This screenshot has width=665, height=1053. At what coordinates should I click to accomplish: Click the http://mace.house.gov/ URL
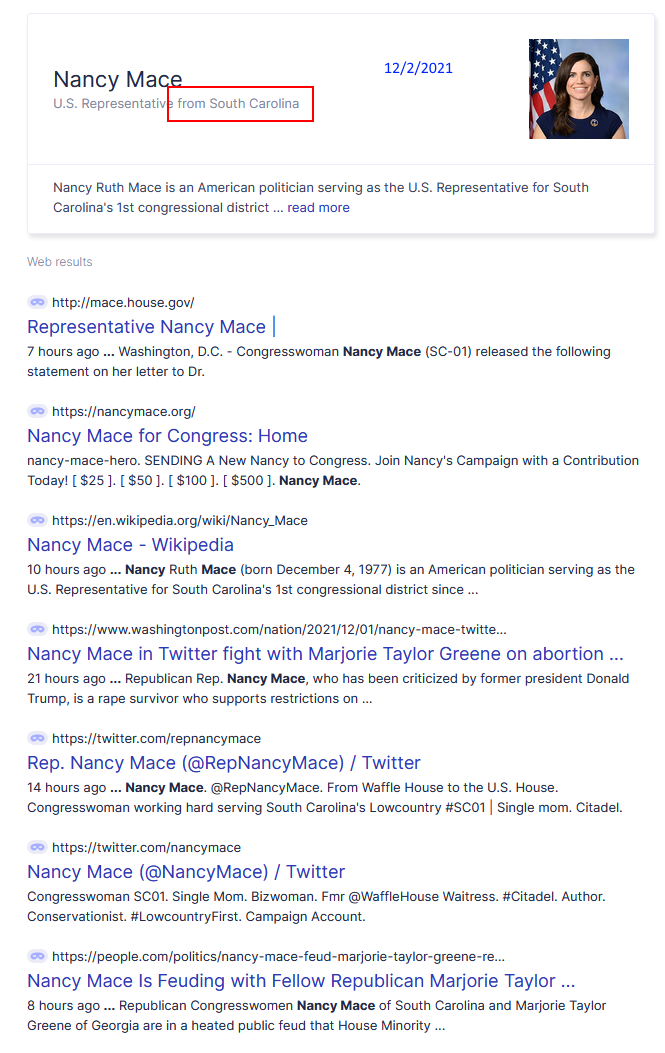123,302
